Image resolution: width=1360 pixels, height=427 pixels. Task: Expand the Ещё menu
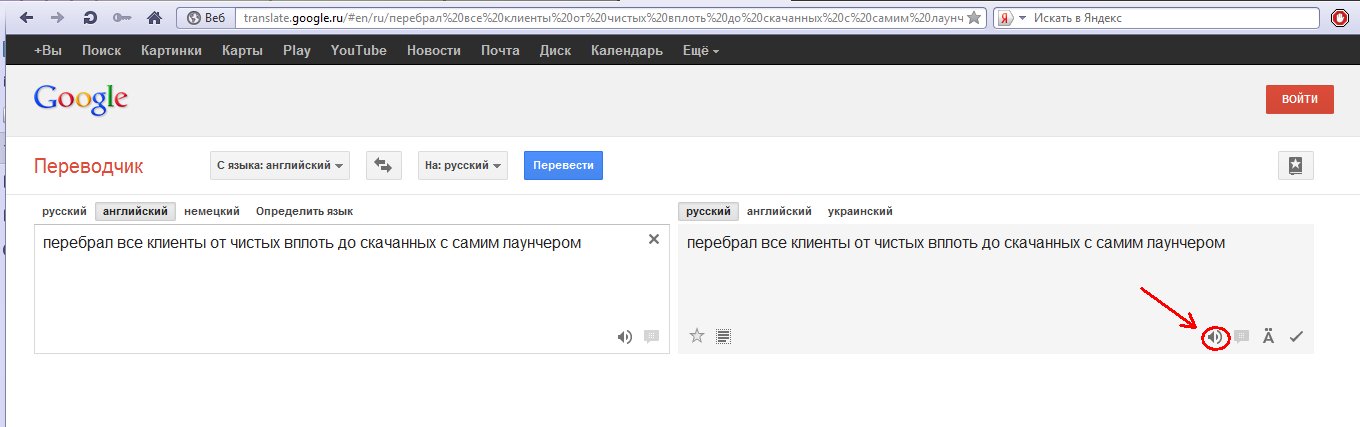(x=699, y=51)
